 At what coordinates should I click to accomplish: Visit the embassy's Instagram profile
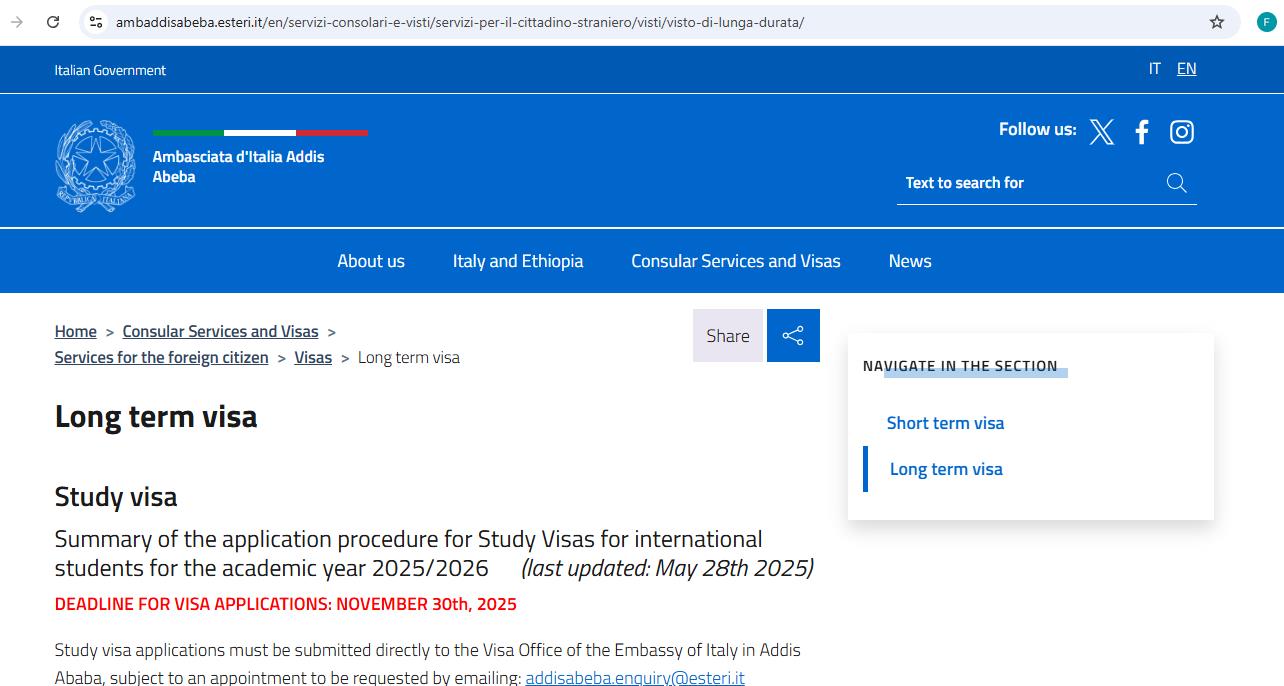click(1181, 131)
